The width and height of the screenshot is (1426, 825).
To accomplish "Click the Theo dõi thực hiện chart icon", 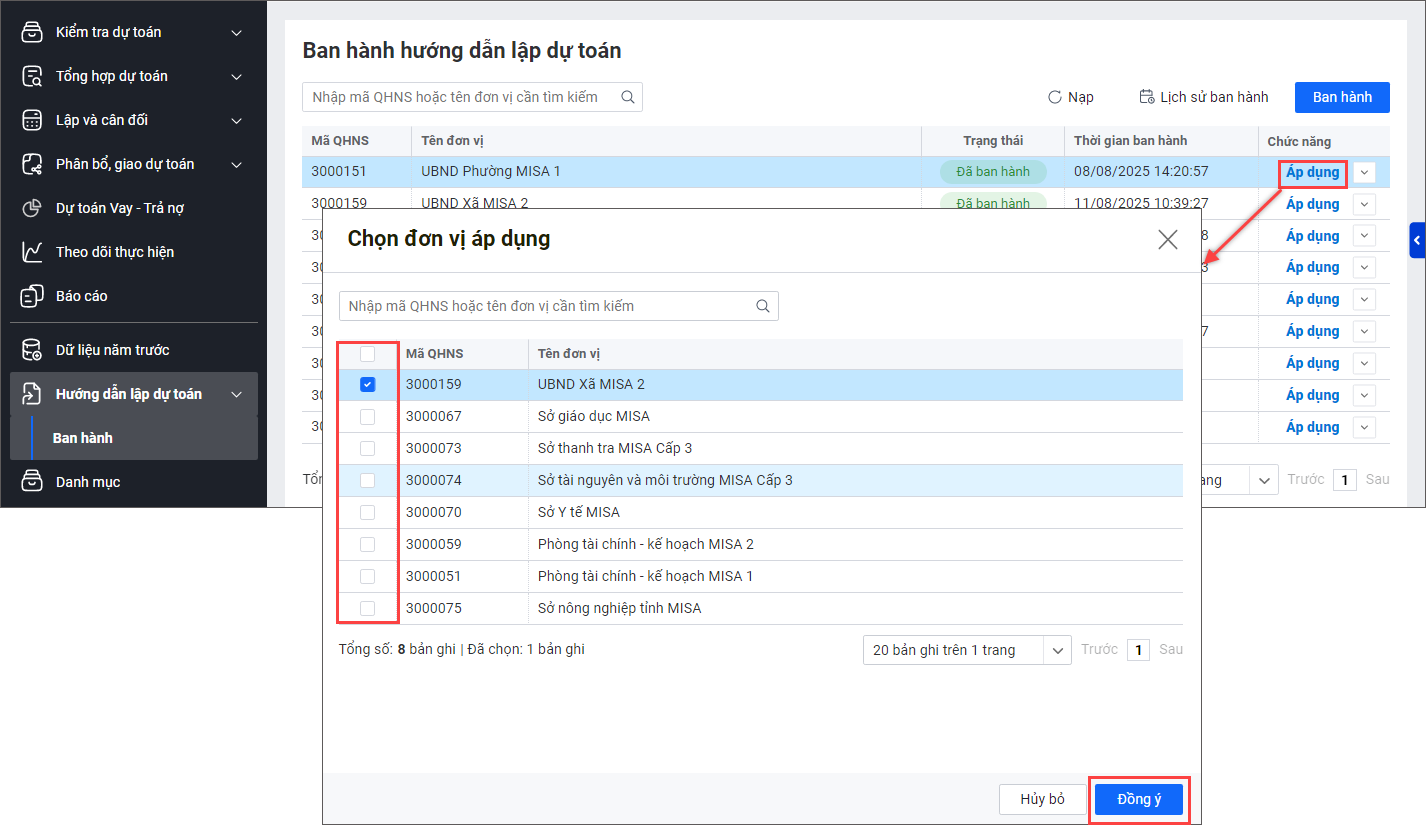I will [32, 252].
